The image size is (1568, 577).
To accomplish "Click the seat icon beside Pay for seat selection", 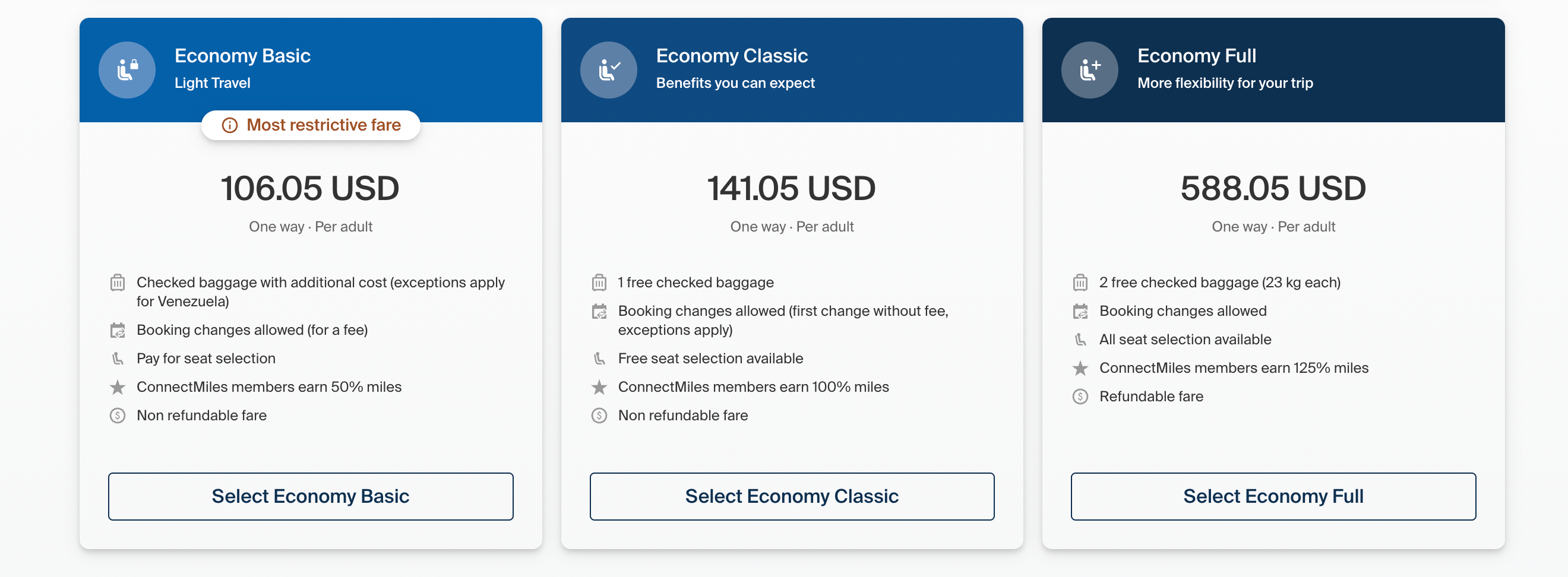I will click(x=118, y=359).
